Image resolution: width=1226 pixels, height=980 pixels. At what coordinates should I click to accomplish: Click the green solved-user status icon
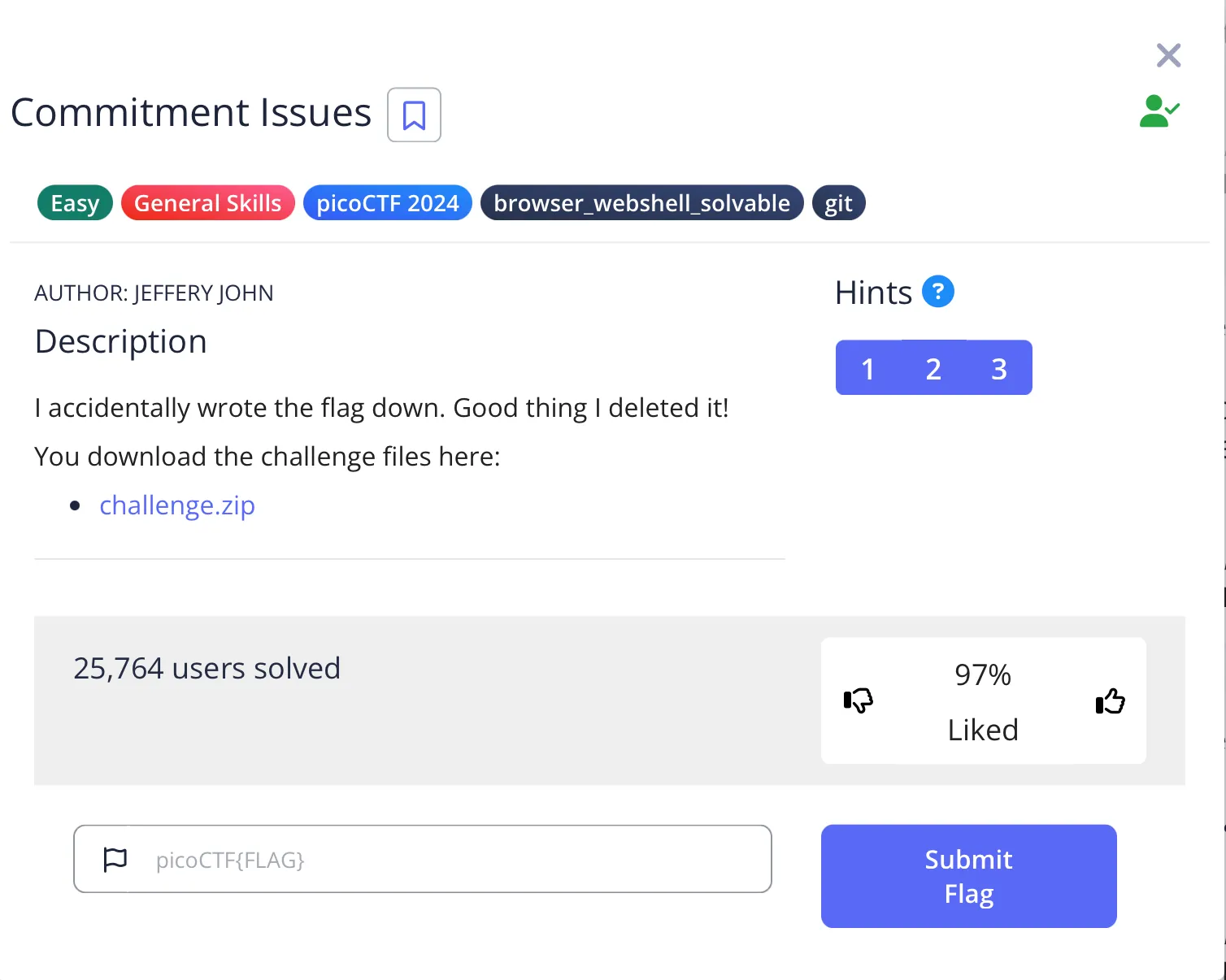[1159, 111]
